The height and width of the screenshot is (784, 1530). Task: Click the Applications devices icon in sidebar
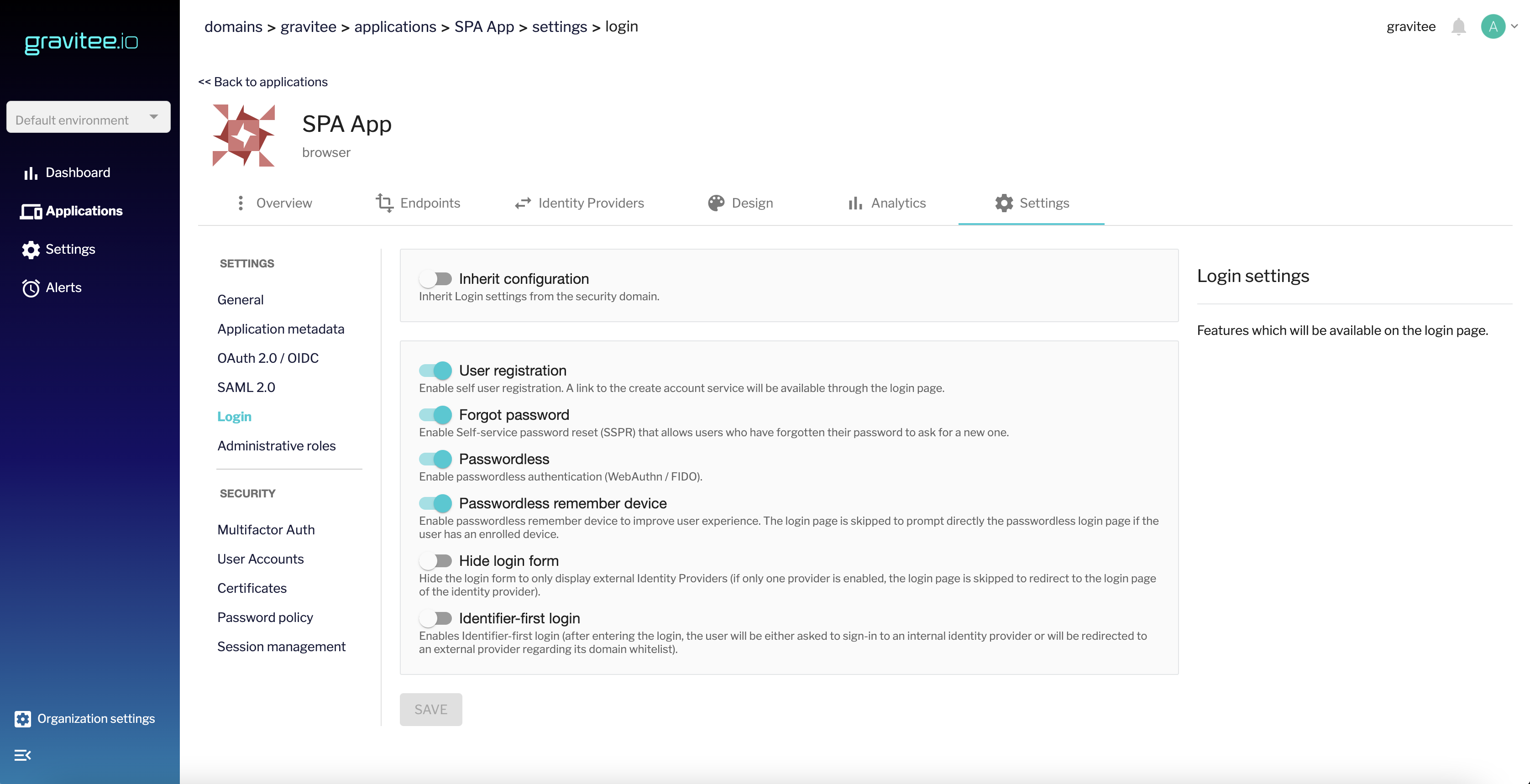tap(31, 211)
